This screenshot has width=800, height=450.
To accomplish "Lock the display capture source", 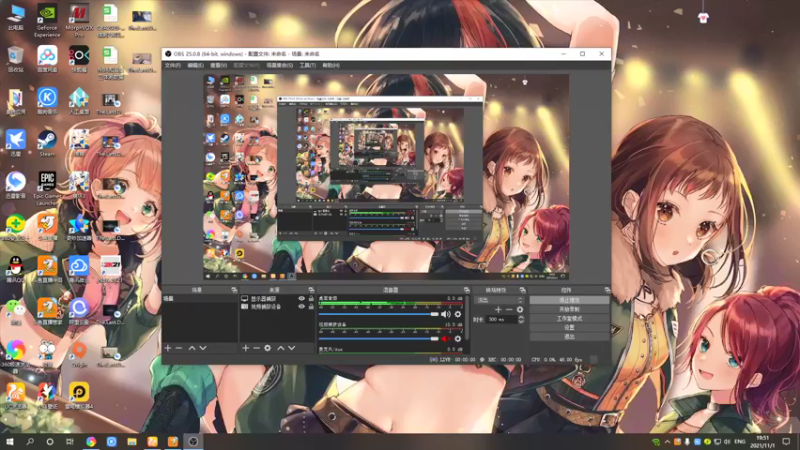I will (311, 298).
